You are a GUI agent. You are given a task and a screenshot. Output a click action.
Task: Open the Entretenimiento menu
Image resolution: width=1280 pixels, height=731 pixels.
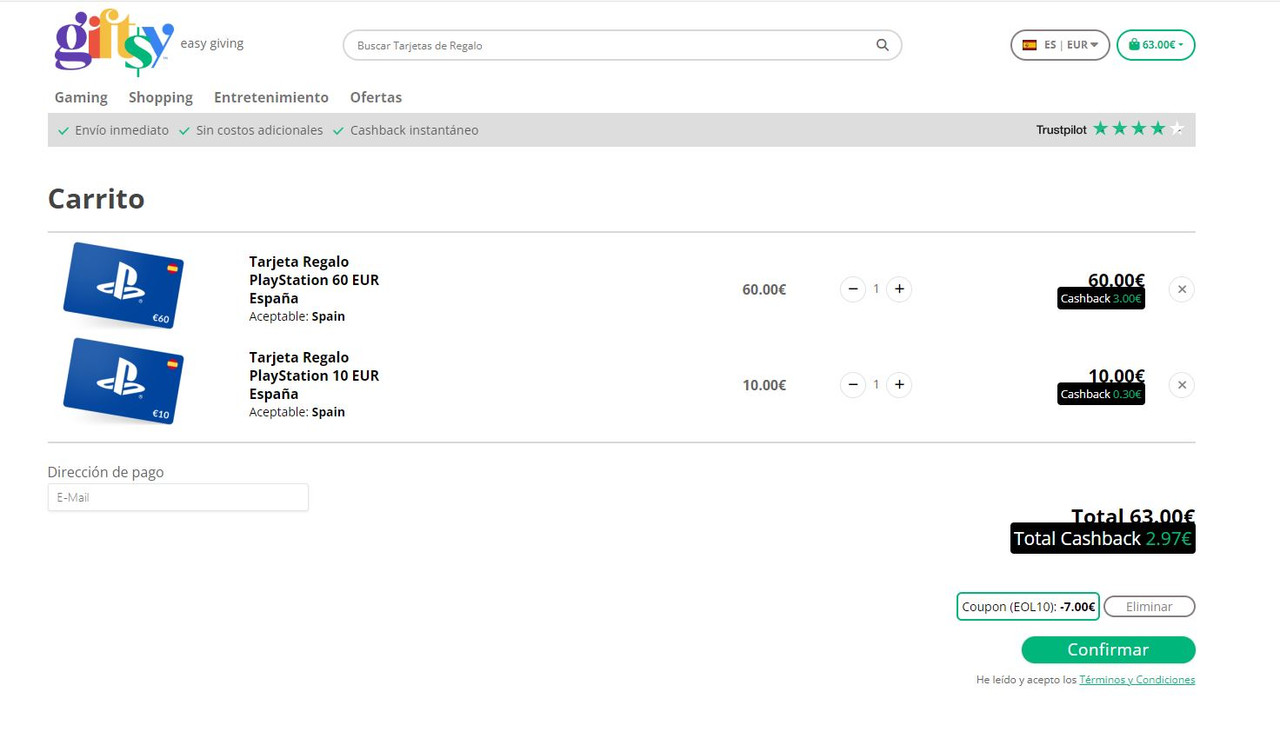(x=271, y=97)
